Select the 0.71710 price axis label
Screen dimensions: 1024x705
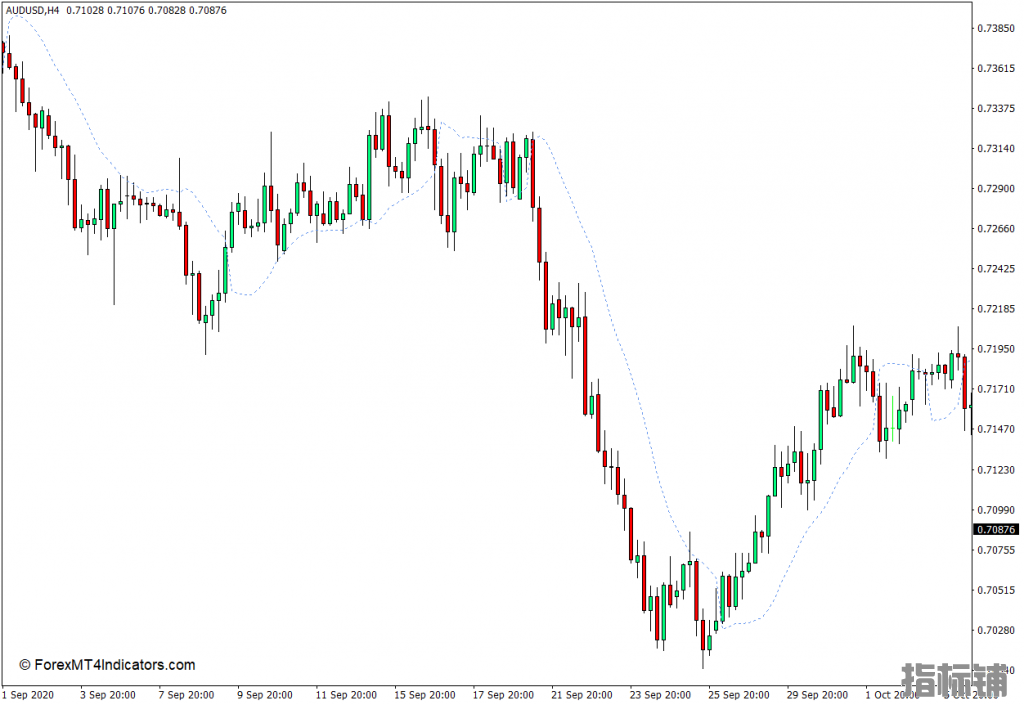click(x=997, y=389)
